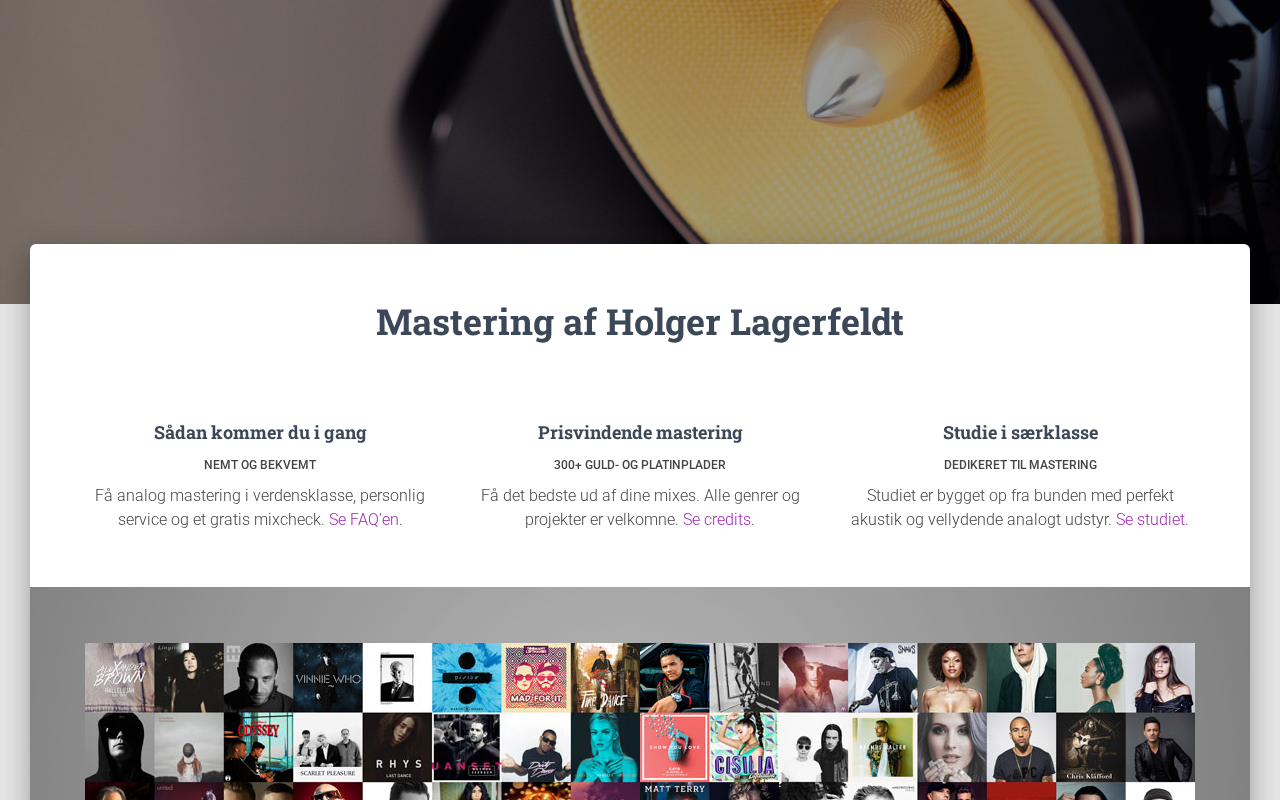1280x800 pixels.
Task: Select the 'Mastering af Holger Lagerfeldt' title
Action: click(640, 322)
